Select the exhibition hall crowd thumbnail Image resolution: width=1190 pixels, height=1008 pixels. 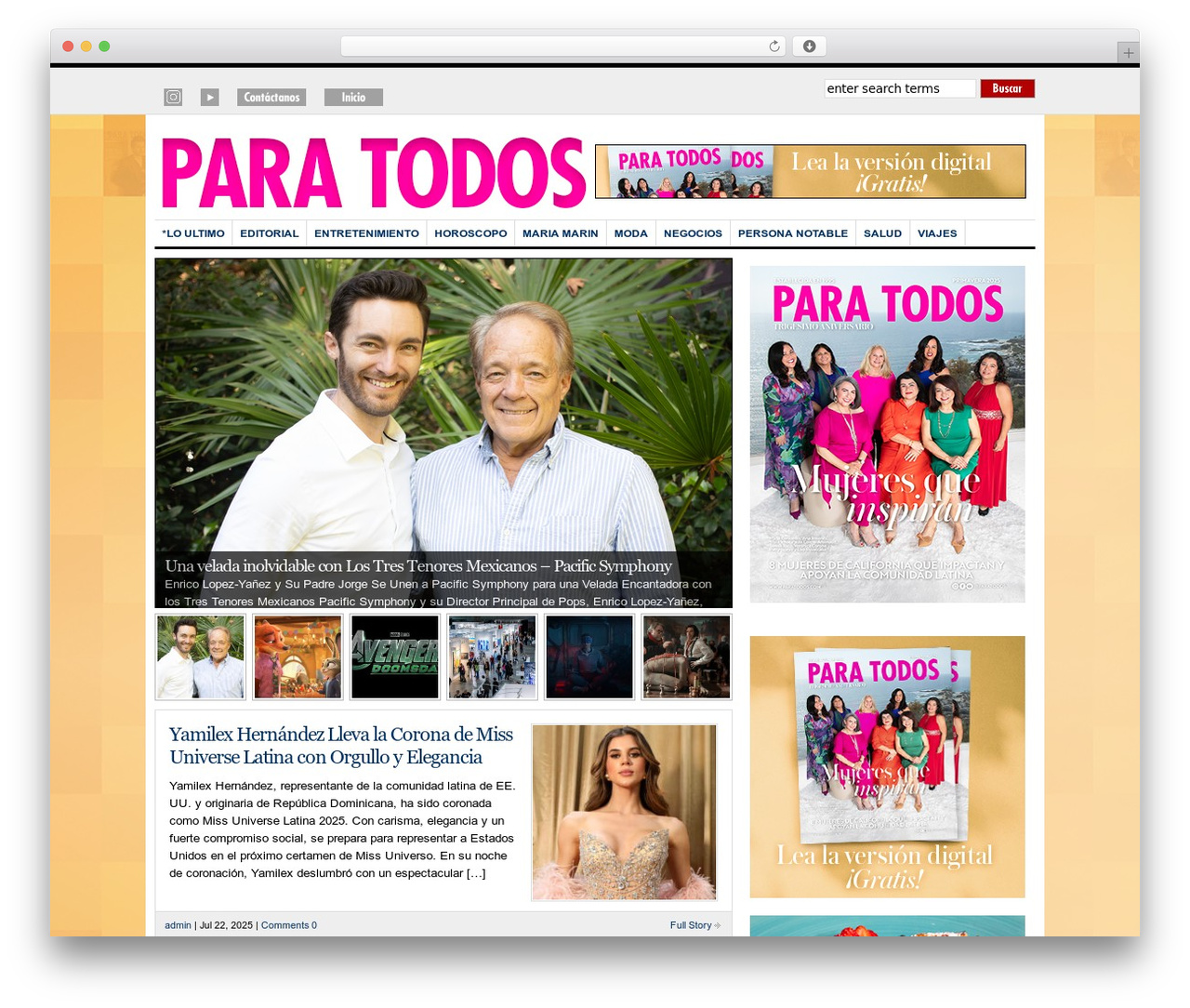coord(492,657)
